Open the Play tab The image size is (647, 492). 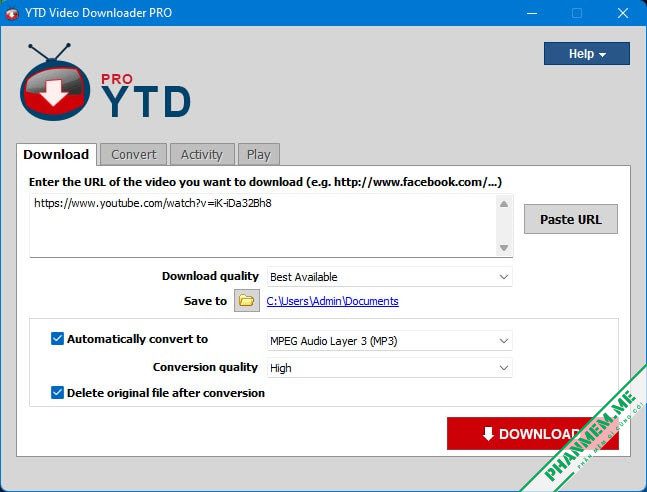point(259,154)
